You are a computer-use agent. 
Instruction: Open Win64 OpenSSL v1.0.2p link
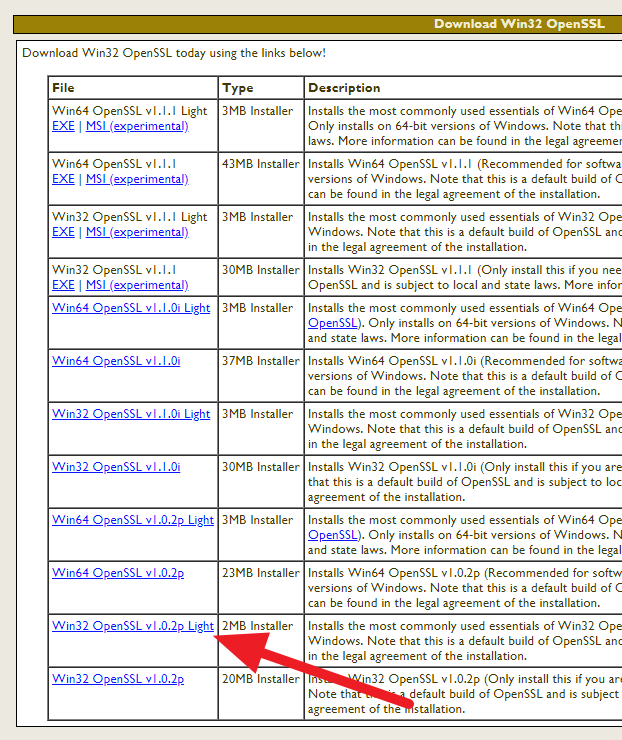[118, 573]
